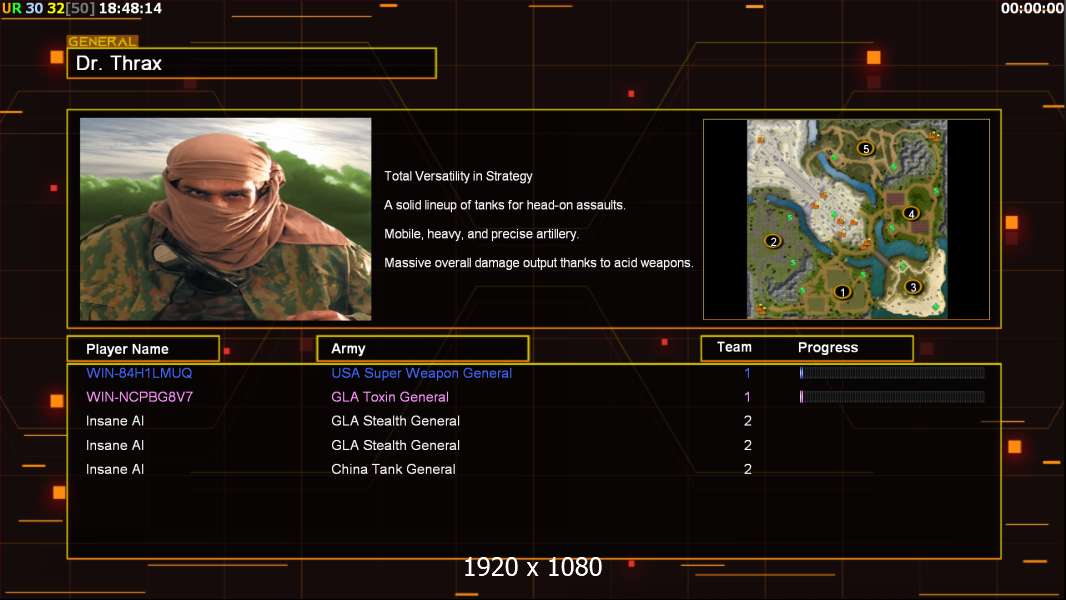Click the battlefield minimap preview
This screenshot has height=600, width=1066.
pyautogui.click(x=846, y=219)
